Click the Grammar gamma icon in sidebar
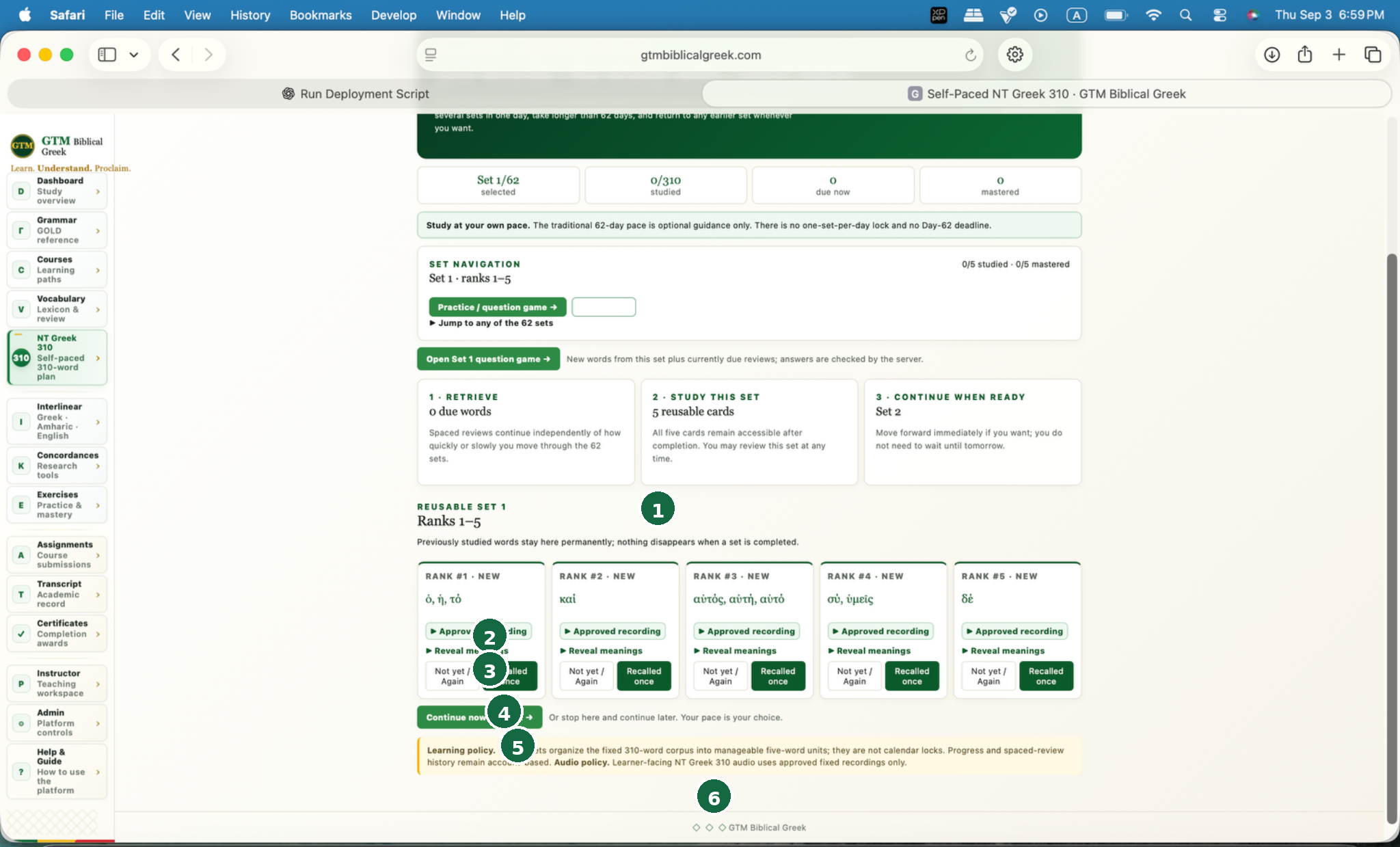This screenshot has width=1400, height=847. coord(21,230)
